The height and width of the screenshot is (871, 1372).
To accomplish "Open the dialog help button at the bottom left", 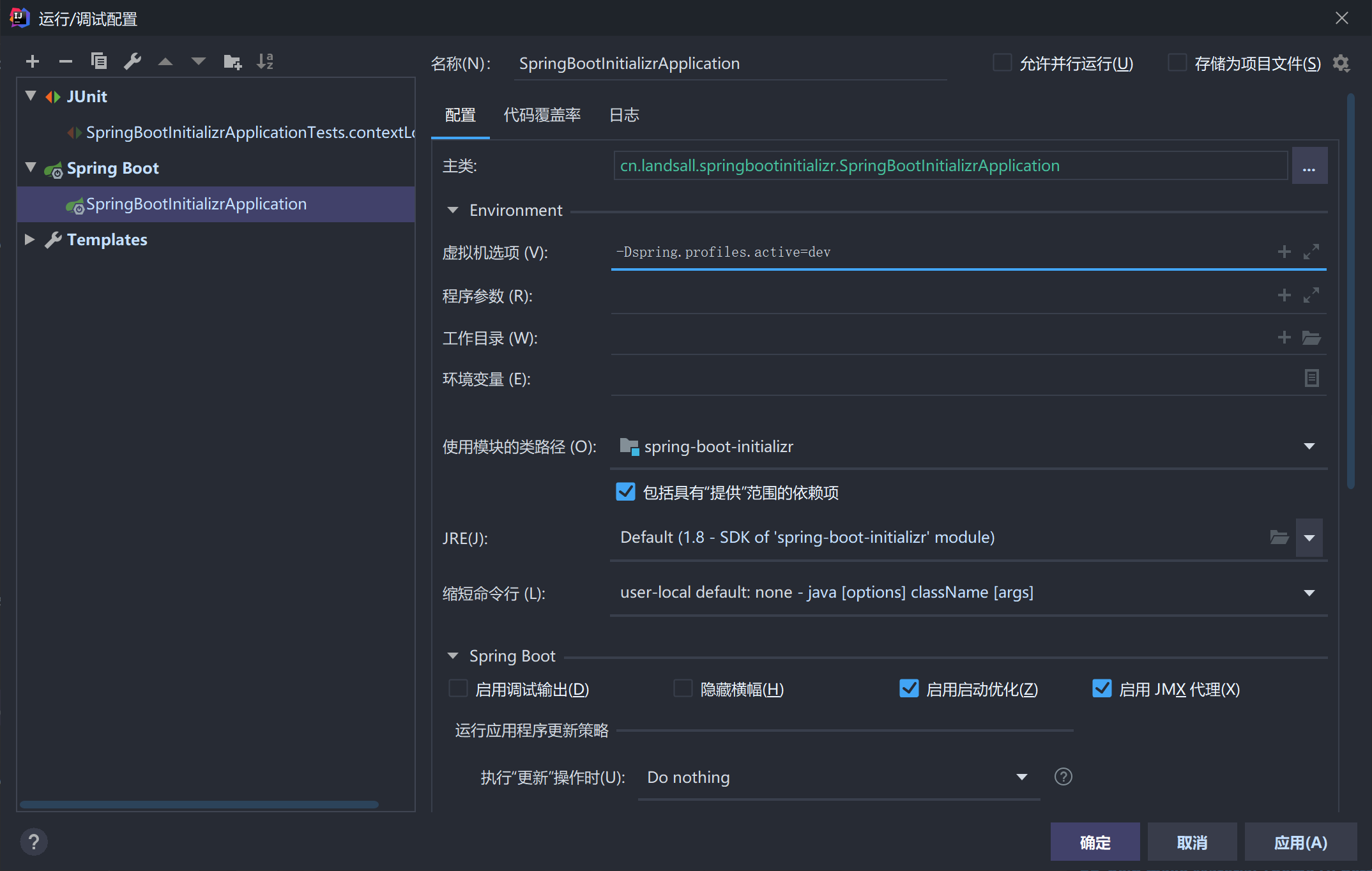I will pyautogui.click(x=34, y=842).
